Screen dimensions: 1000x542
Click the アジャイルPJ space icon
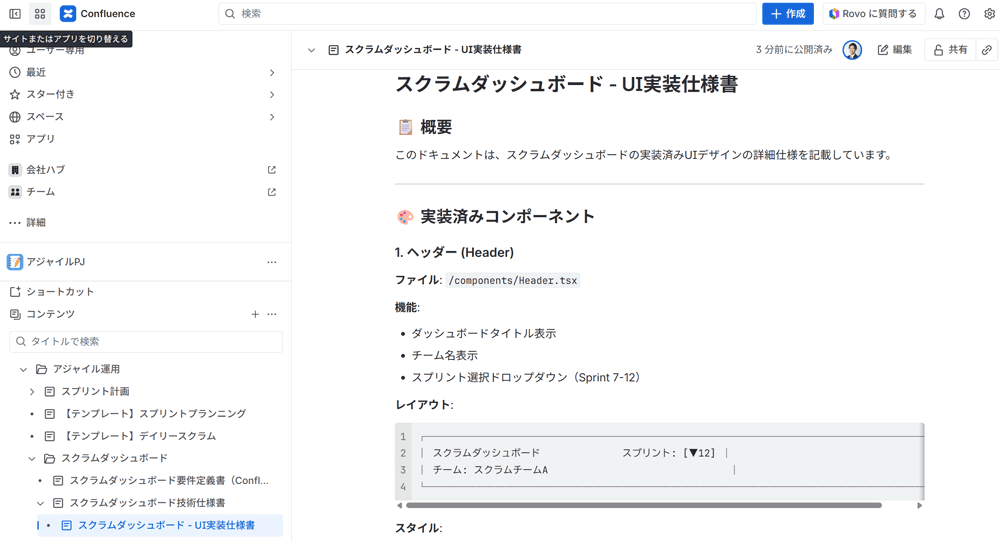tap(15, 261)
